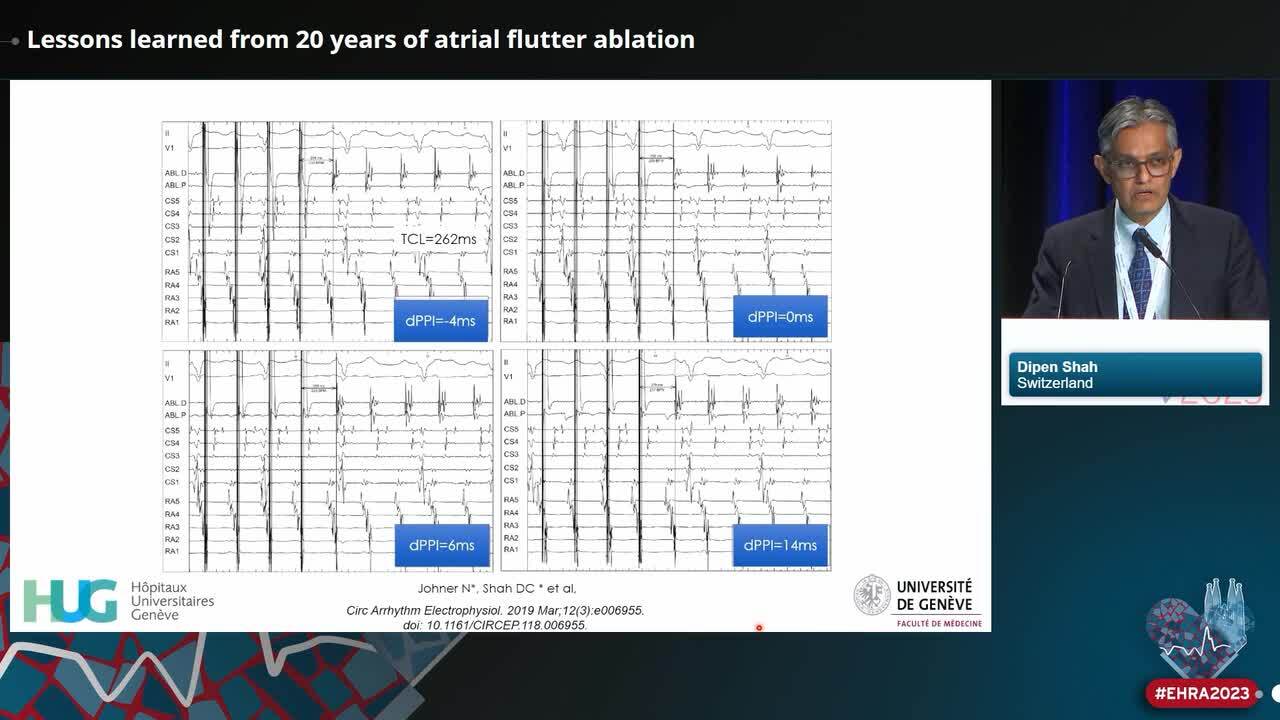
Task: Select the dPPI=14ms blue label
Action: pos(783,546)
